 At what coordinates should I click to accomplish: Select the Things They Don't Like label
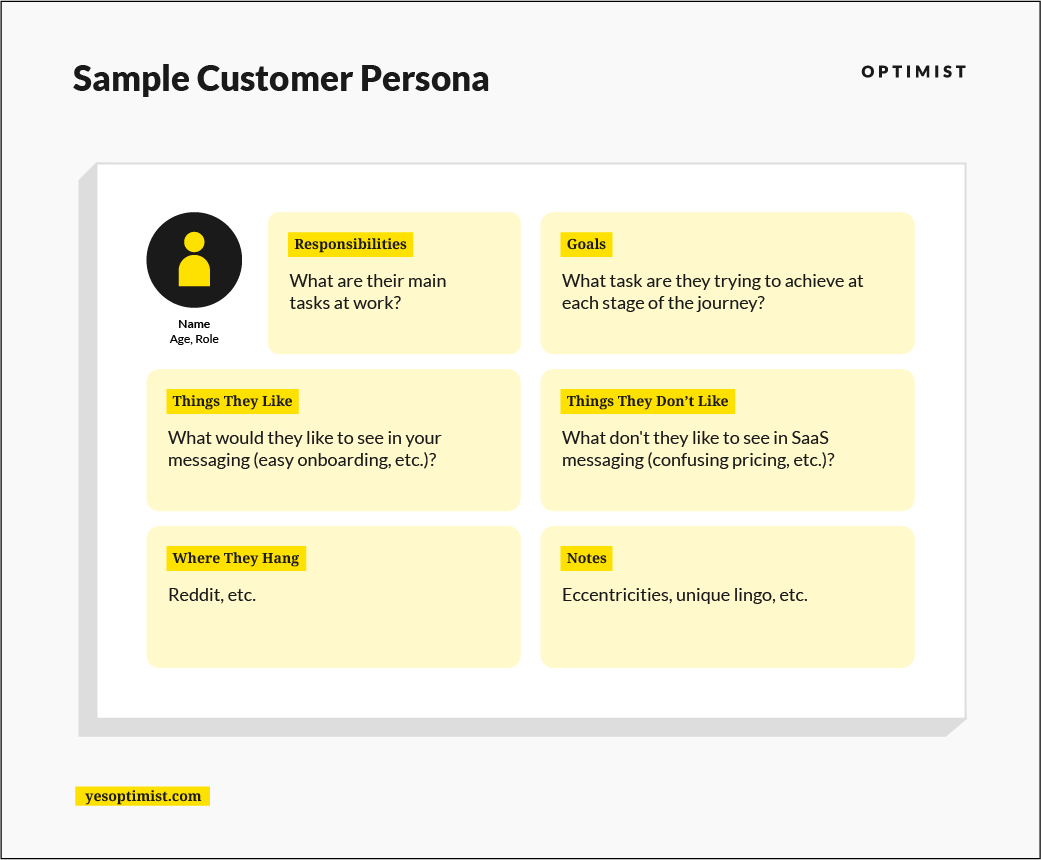click(647, 401)
